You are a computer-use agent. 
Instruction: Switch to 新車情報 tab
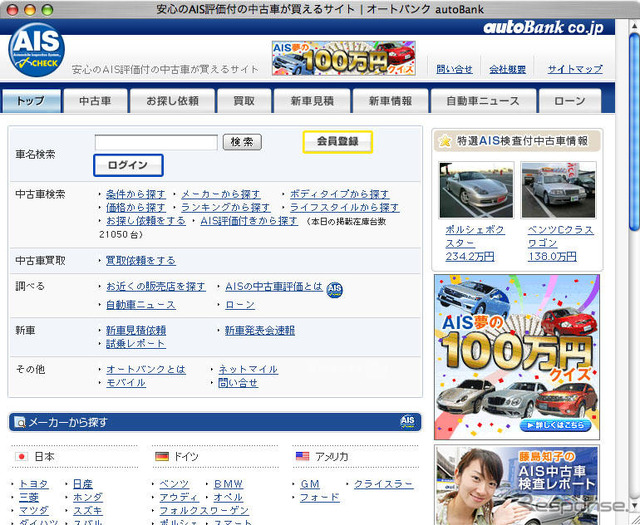coord(390,101)
